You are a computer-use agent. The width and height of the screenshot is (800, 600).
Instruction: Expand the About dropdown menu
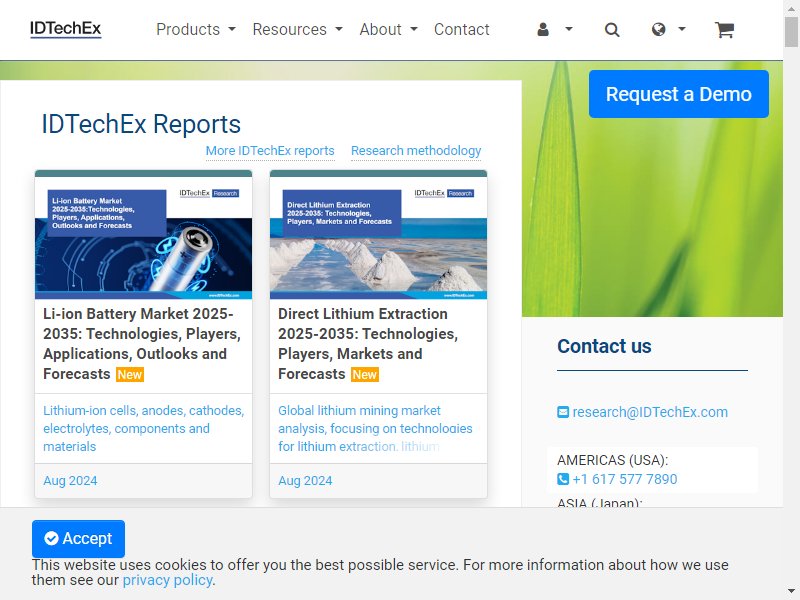click(x=389, y=30)
